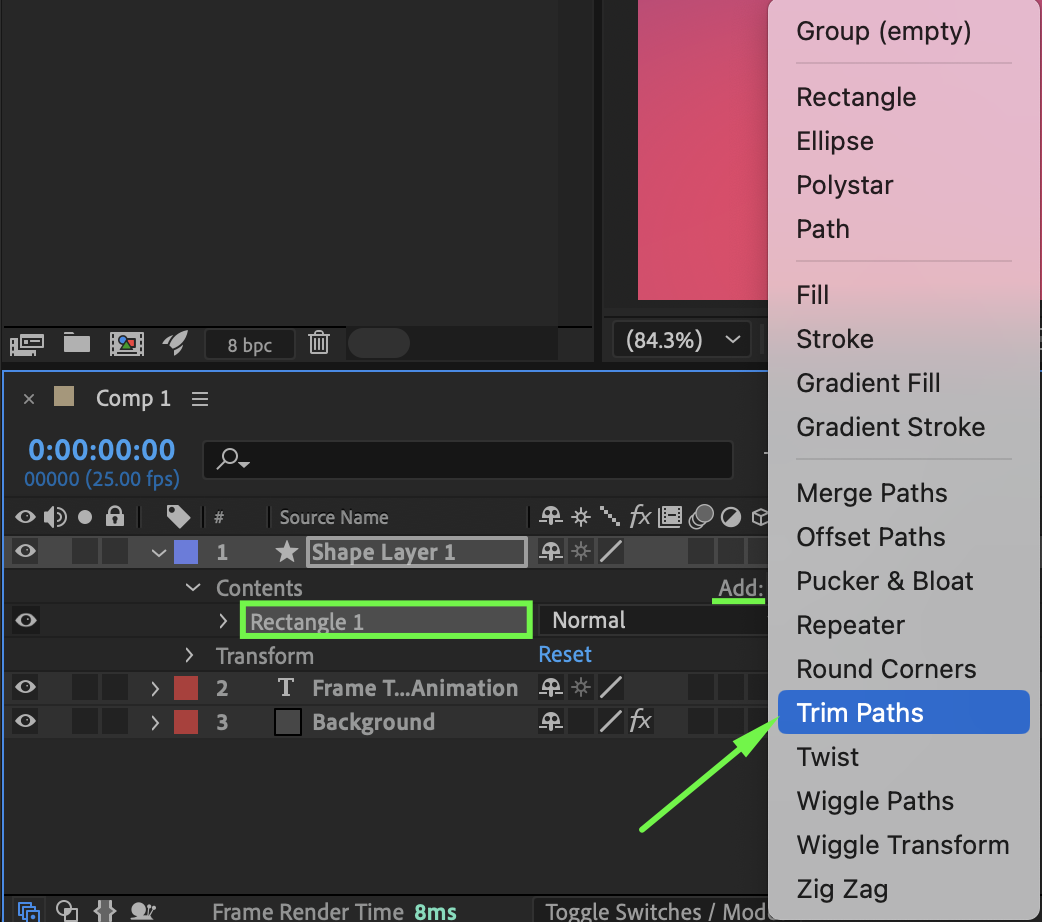This screenshot has height=922, width=1042.
Task: Click the red label color of Background layer
Action: coord(186,722)
